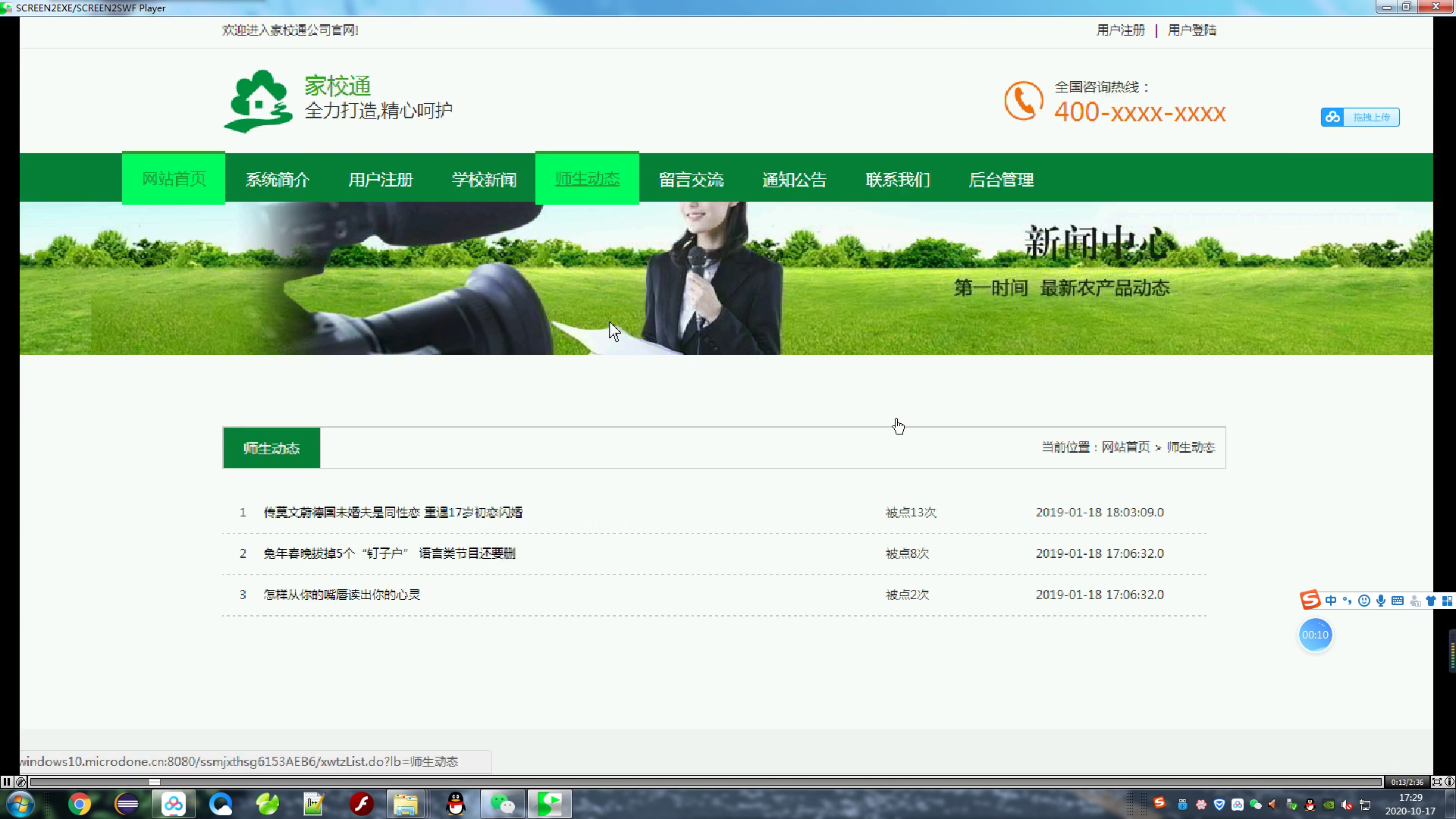Image resolution: width=1456 pixels, height=819 pixels.
Task: Open the QQ Browser taskbar icon
Action: [x=221, y=804]
